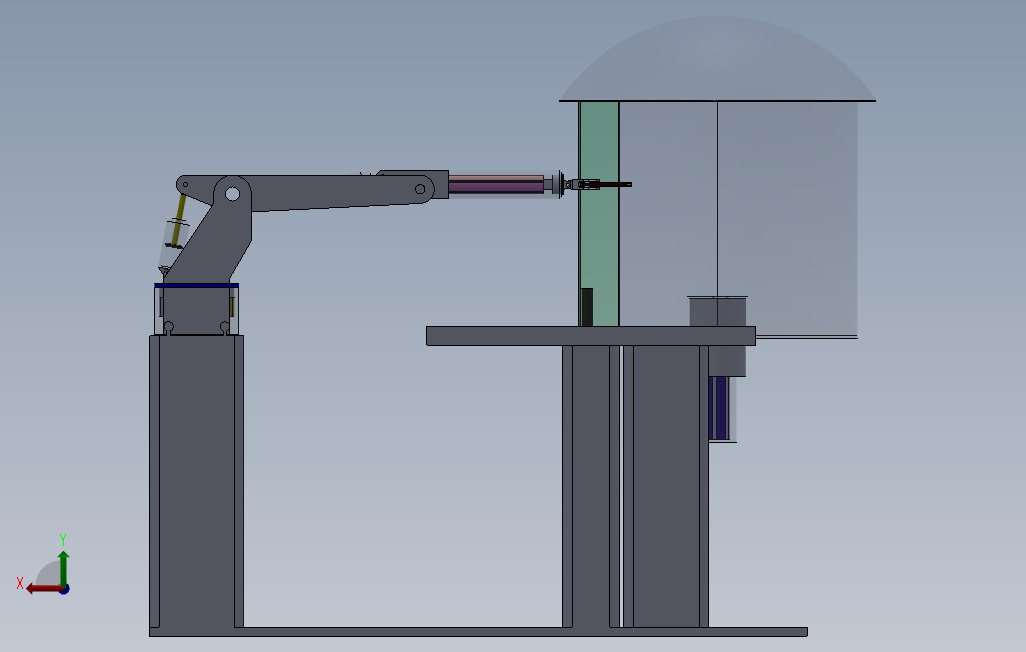
Task: Select the green vertical panel
Action: (599, 213)
